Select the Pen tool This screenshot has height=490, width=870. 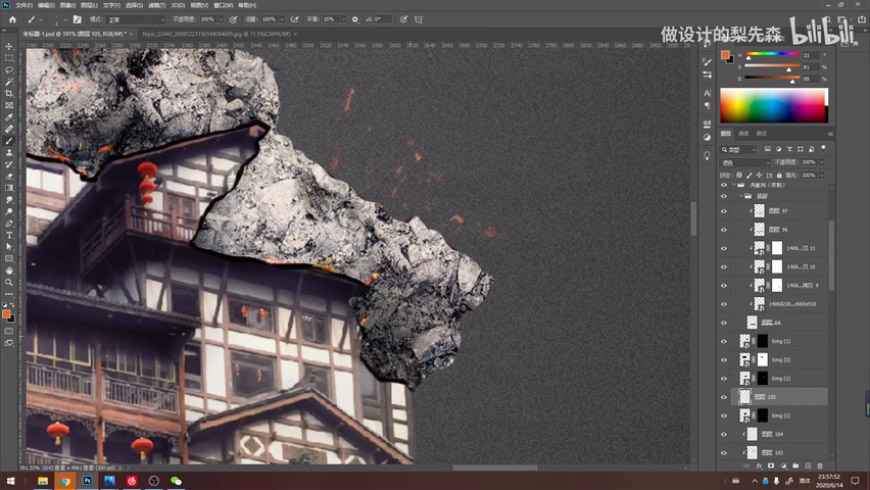point(9,224)
